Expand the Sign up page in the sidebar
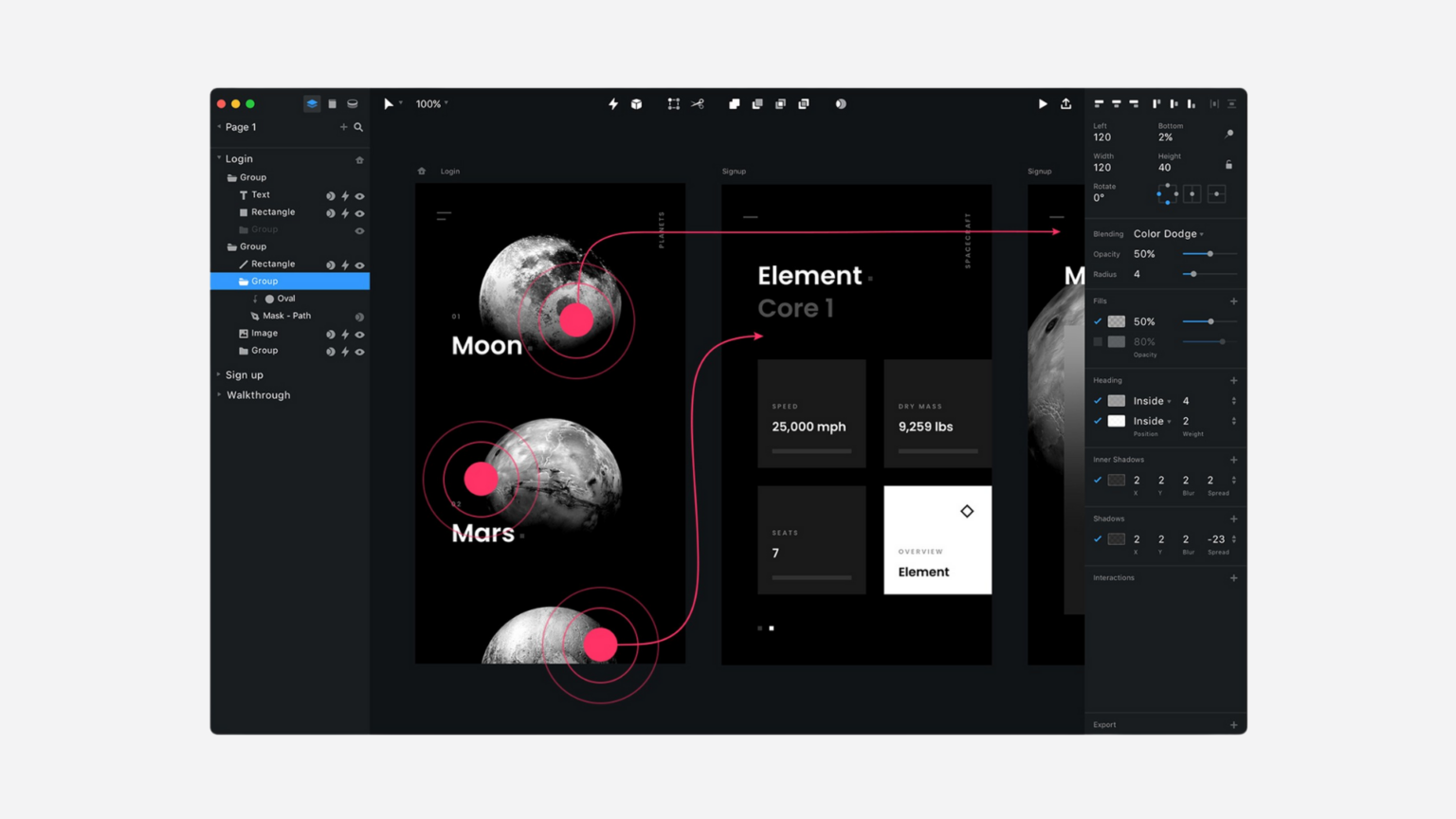Image resolution: width=1456 pixels, height=819 pixels. [219, 374]
